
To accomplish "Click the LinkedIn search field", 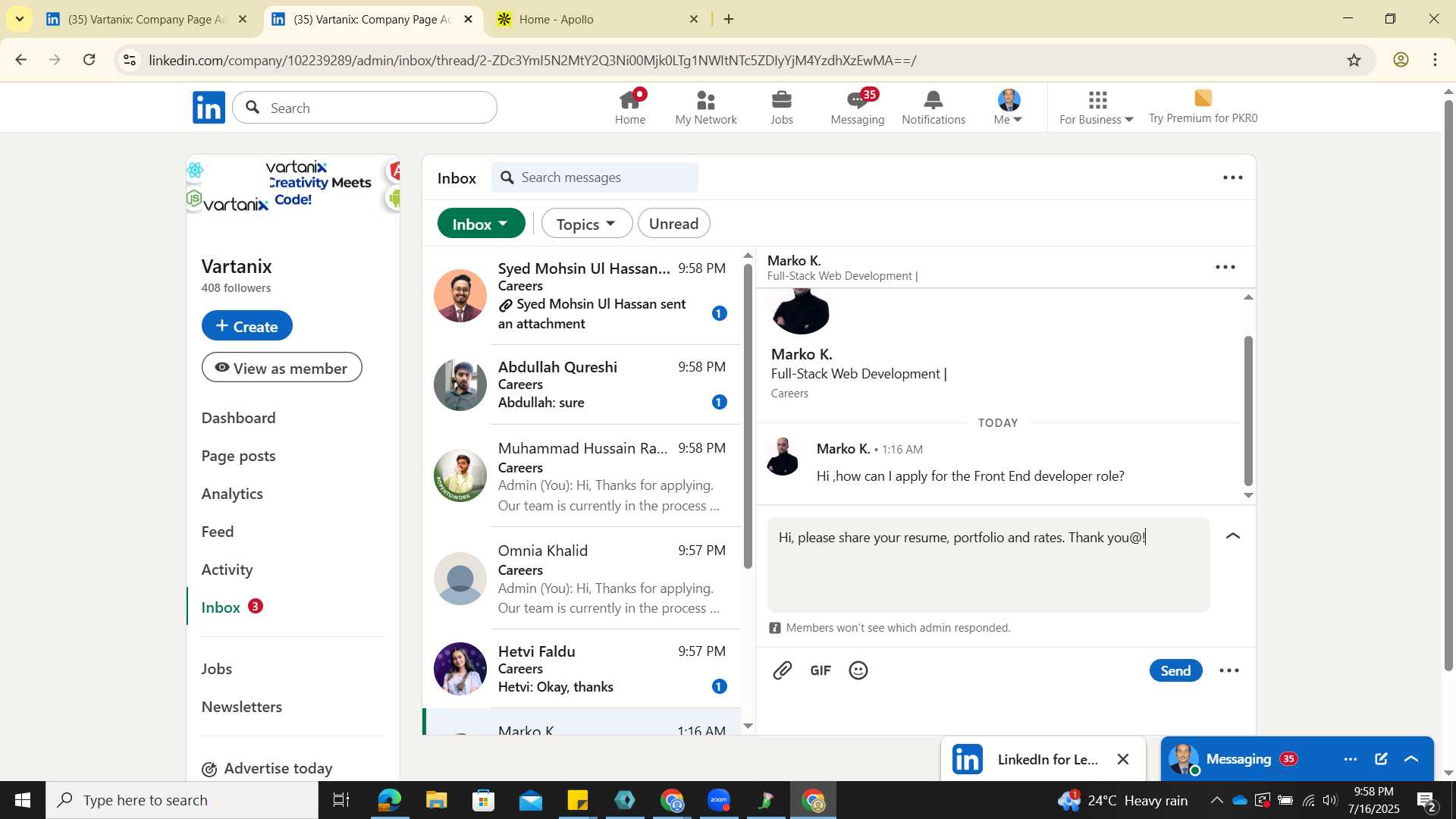I will (x=365, y=108).
